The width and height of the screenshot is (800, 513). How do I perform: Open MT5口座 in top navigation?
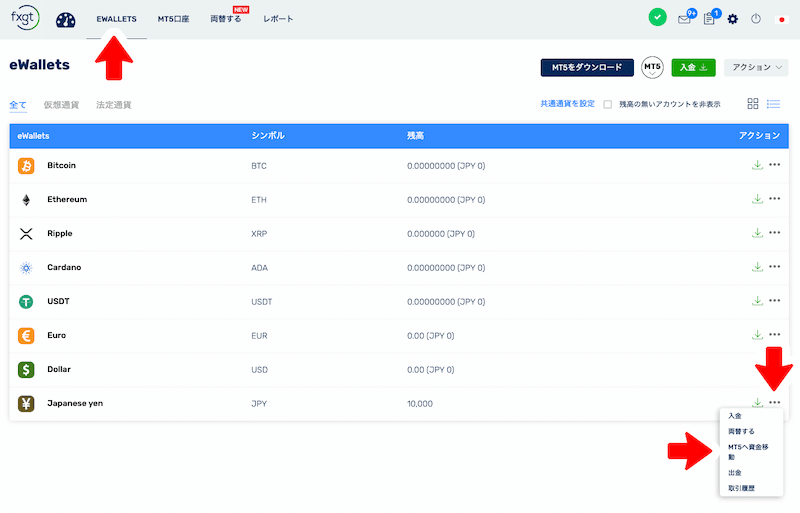(173, 19)
